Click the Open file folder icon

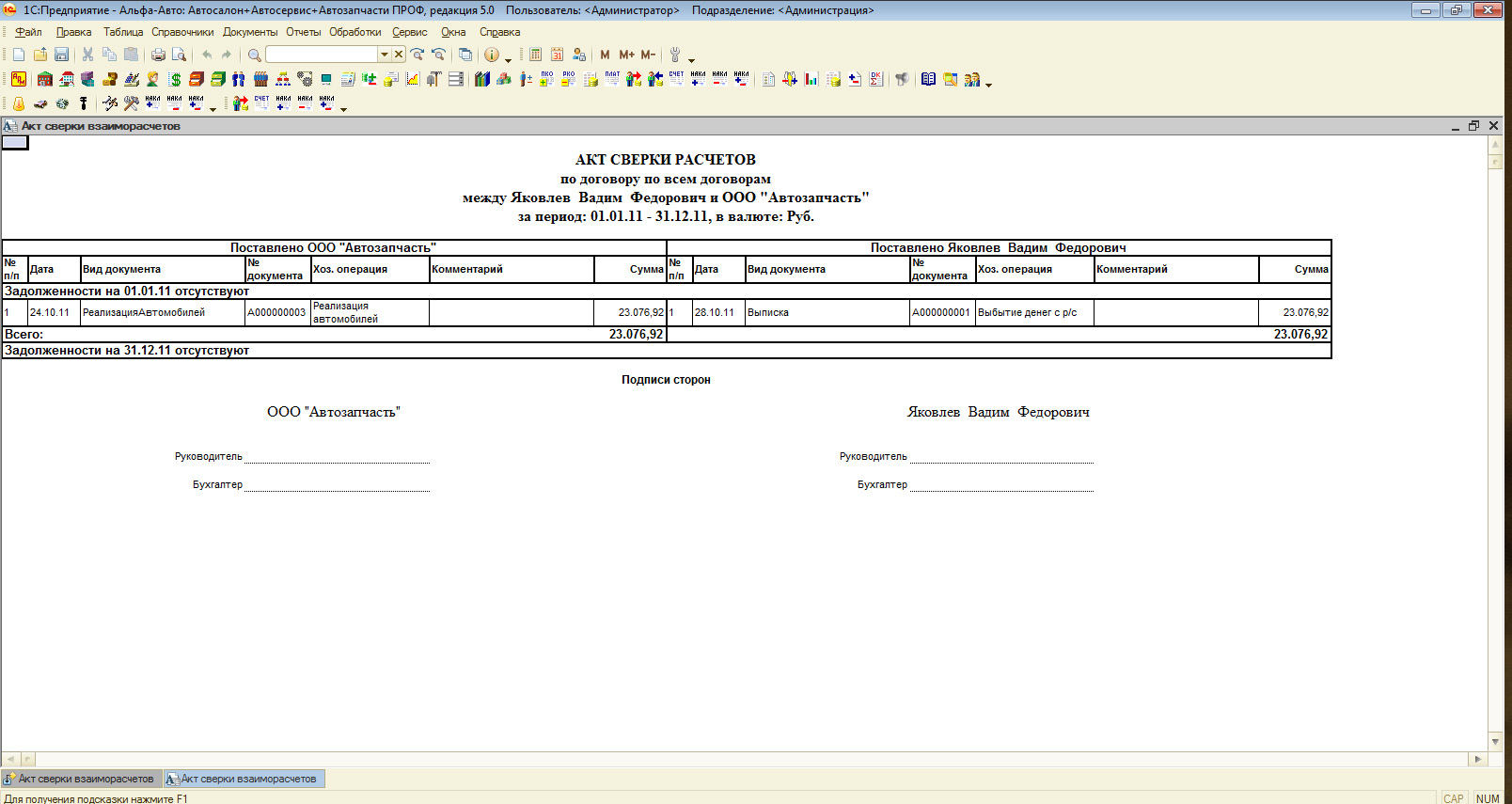pyautogui.click(x=40, y=55)
